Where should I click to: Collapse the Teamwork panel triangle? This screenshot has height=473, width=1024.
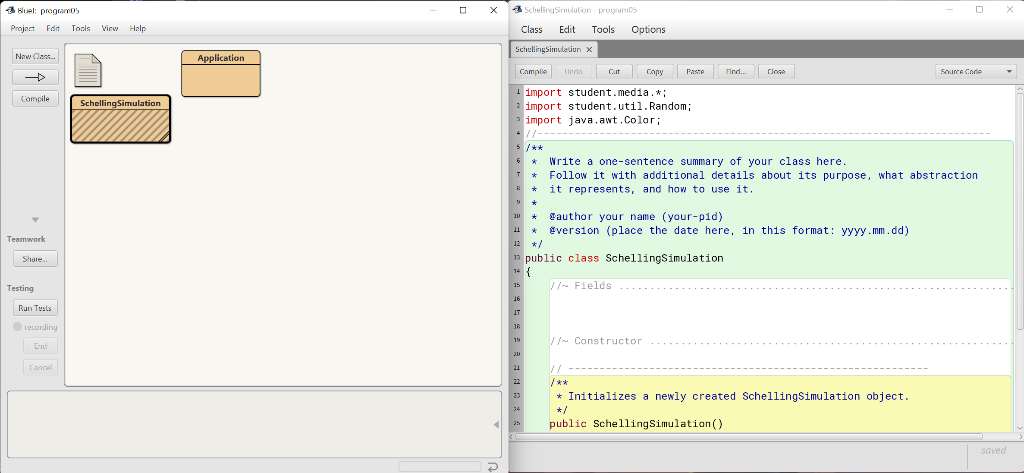pos(35,220)
